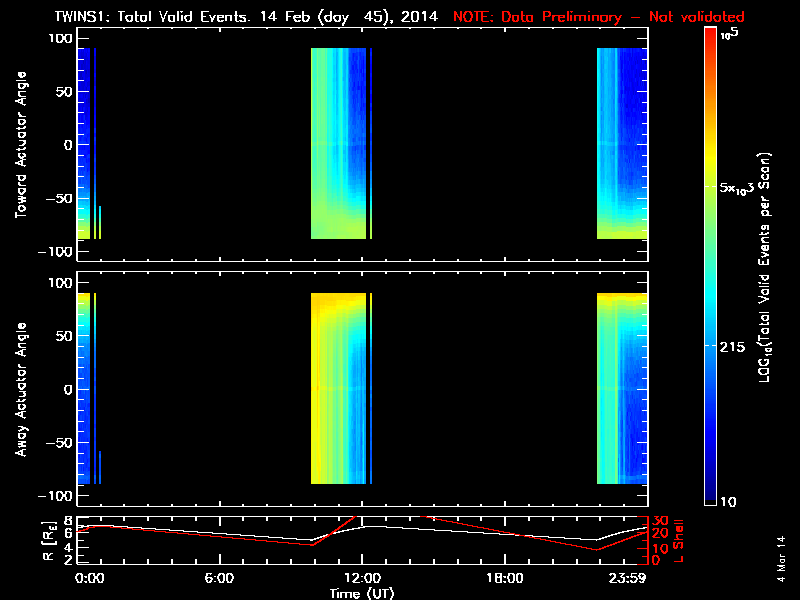Screen dimensions: 800x600
Task: Select the '215' color bar label
Action: point(732,347)
